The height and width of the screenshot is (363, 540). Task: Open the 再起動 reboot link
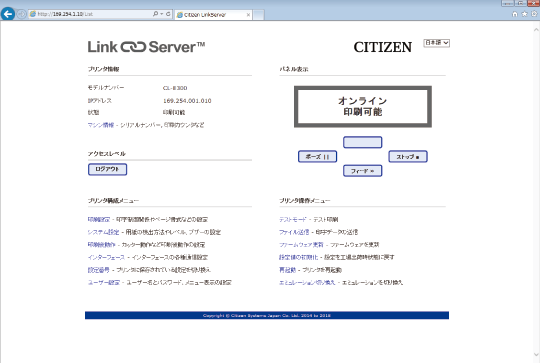click(287, 270)
